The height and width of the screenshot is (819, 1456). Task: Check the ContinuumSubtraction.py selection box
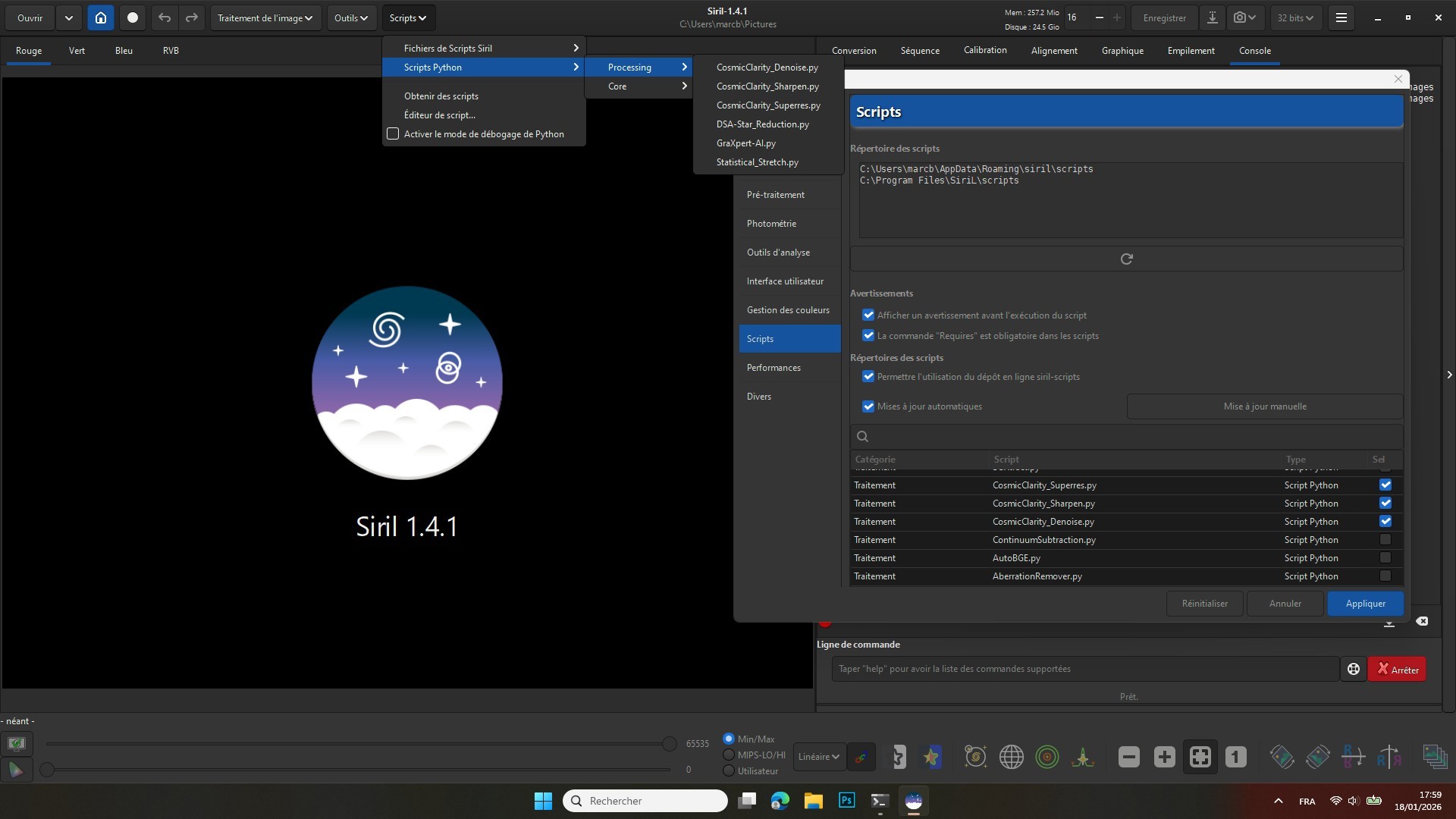click(x=1385, y=540)
